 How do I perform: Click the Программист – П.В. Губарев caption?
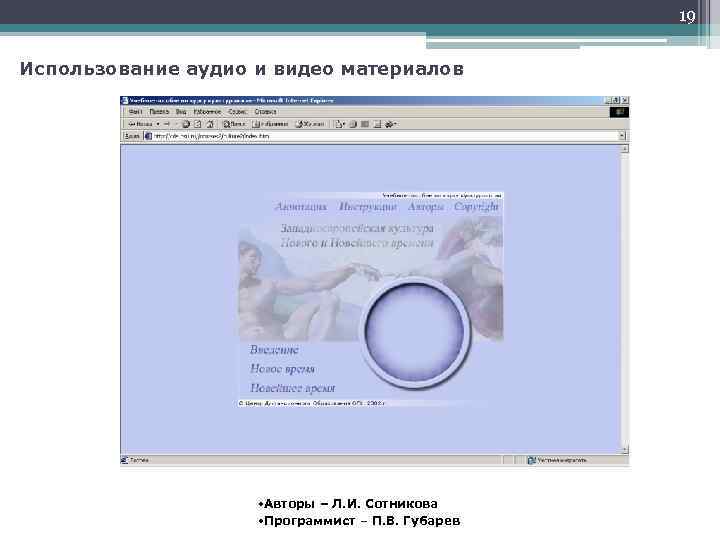coord(359,521)
